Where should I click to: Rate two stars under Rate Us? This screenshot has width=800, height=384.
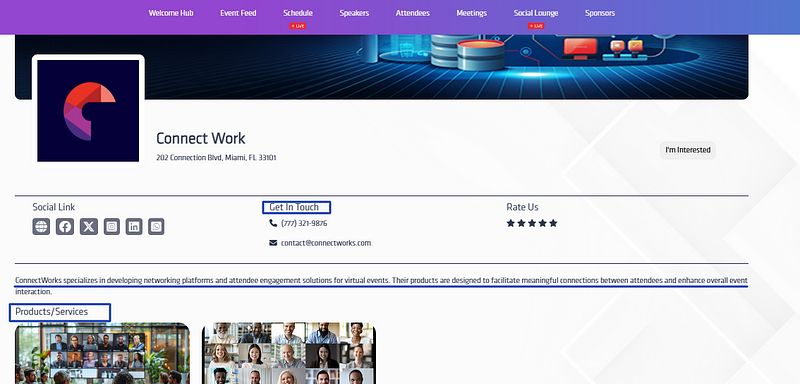[x=521, y=223]
